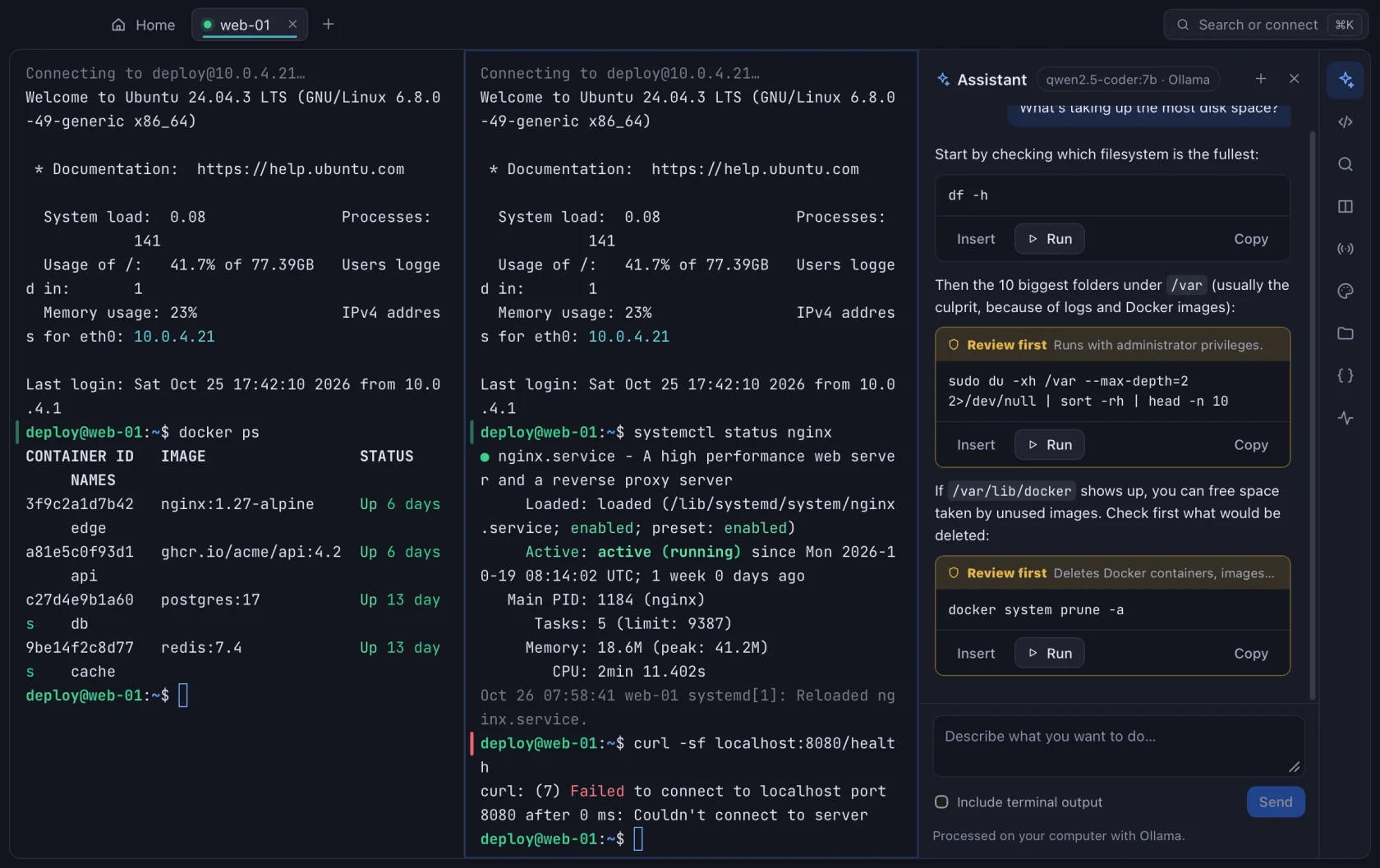Click Review first warning on sudo du
The image size is (1380, 868).
[1112, 345]
